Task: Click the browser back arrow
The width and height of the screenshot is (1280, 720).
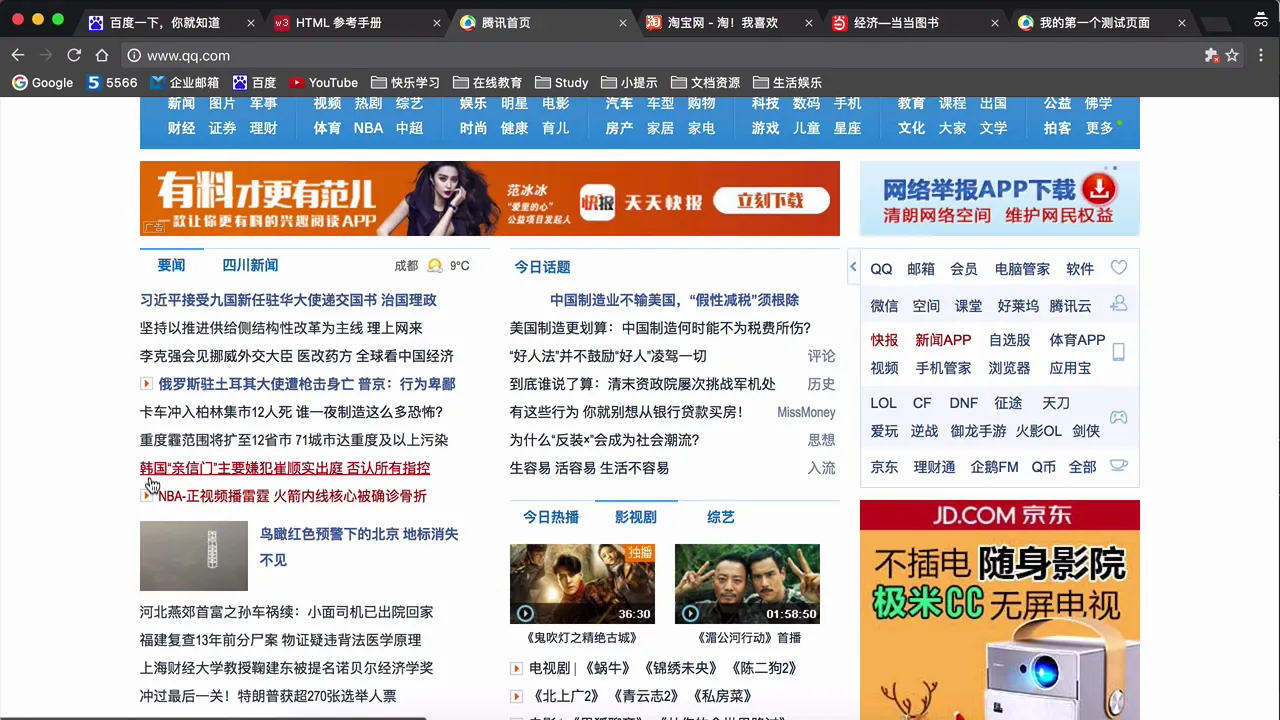Action: 17,56
